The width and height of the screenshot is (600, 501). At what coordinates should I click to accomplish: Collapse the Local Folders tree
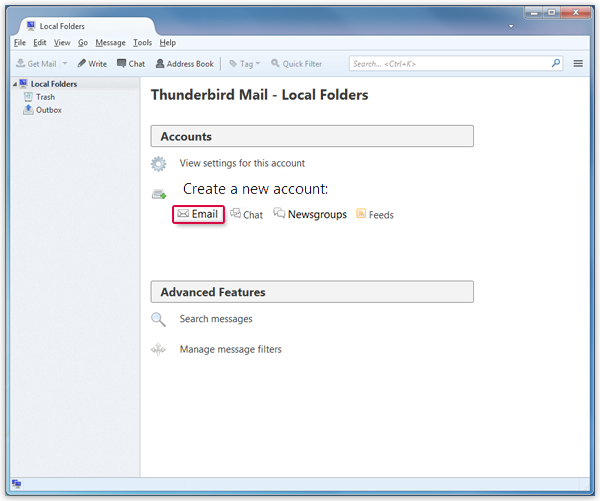tap(14, 84)
